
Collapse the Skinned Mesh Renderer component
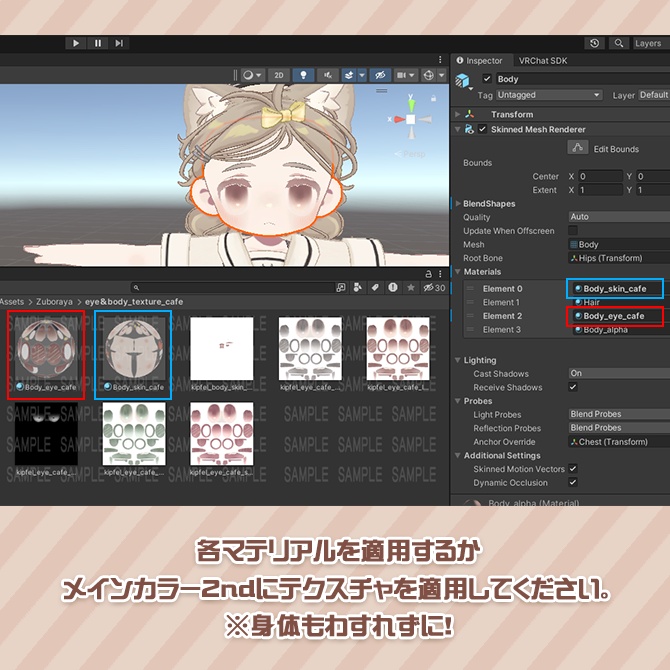coord(458,129)
